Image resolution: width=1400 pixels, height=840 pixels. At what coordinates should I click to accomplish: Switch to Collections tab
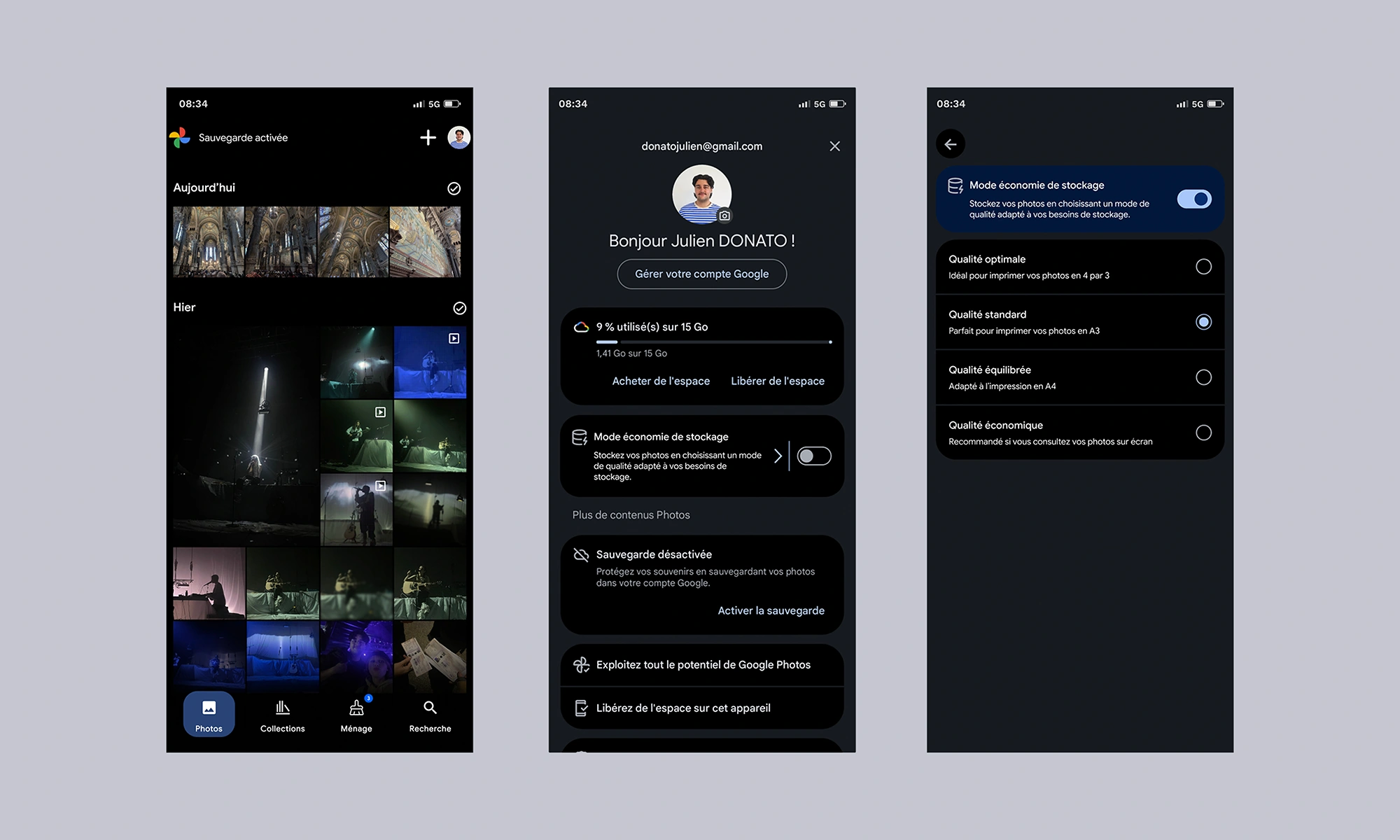(x=282, y=715)
